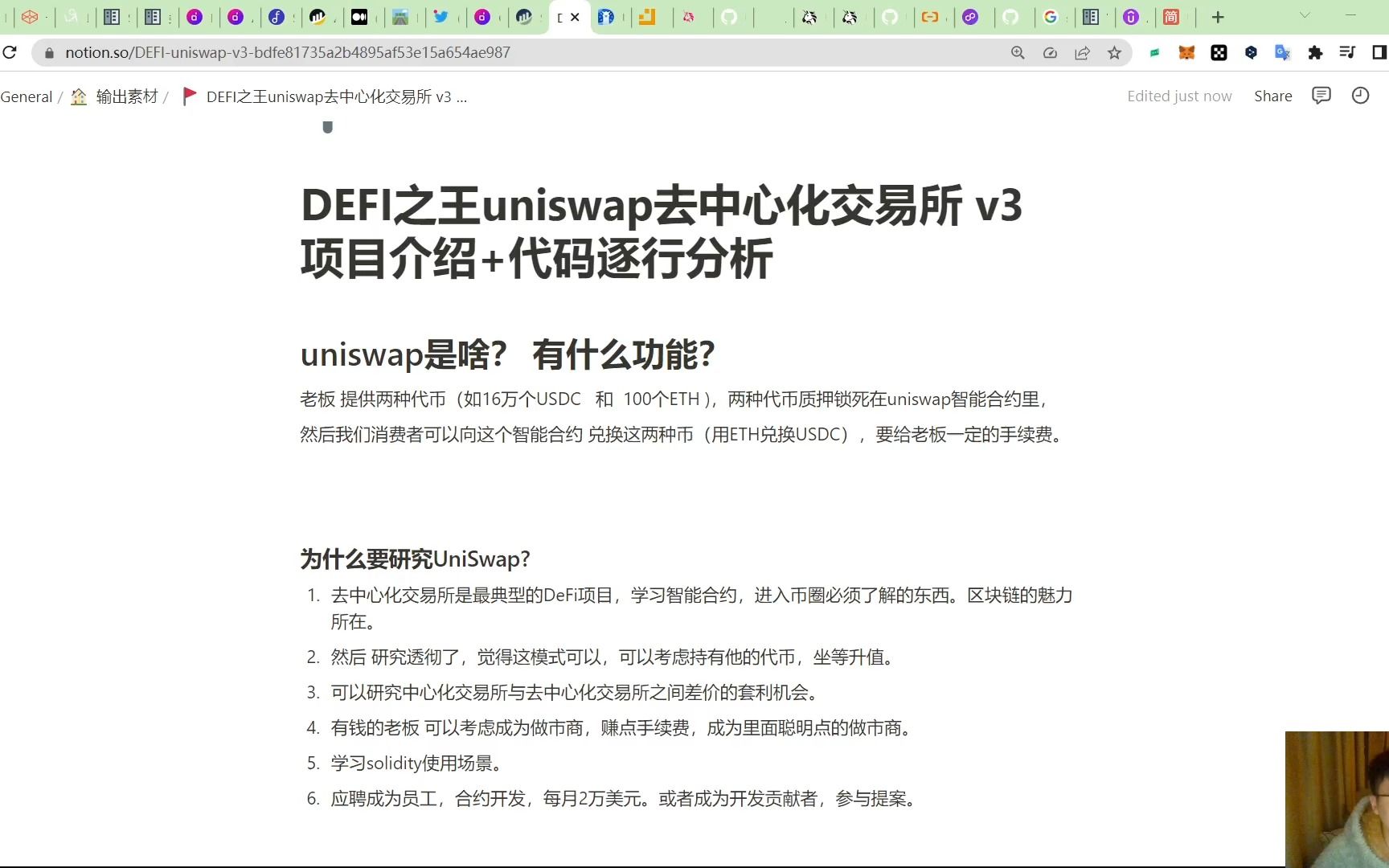Open Notion page comments

click(1321, 96)
